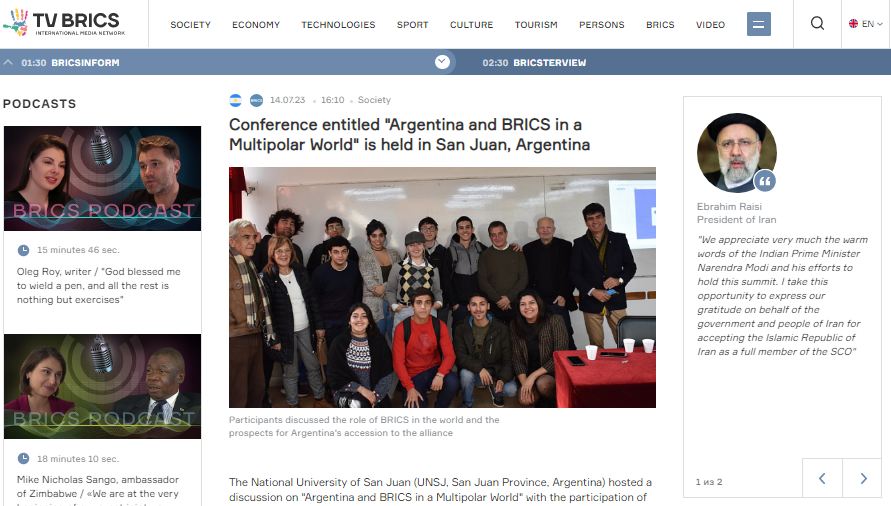Click the first BRICS Podcast thumbnail
Viewport: 891px width, 506px height.
(x=102, y=179)
